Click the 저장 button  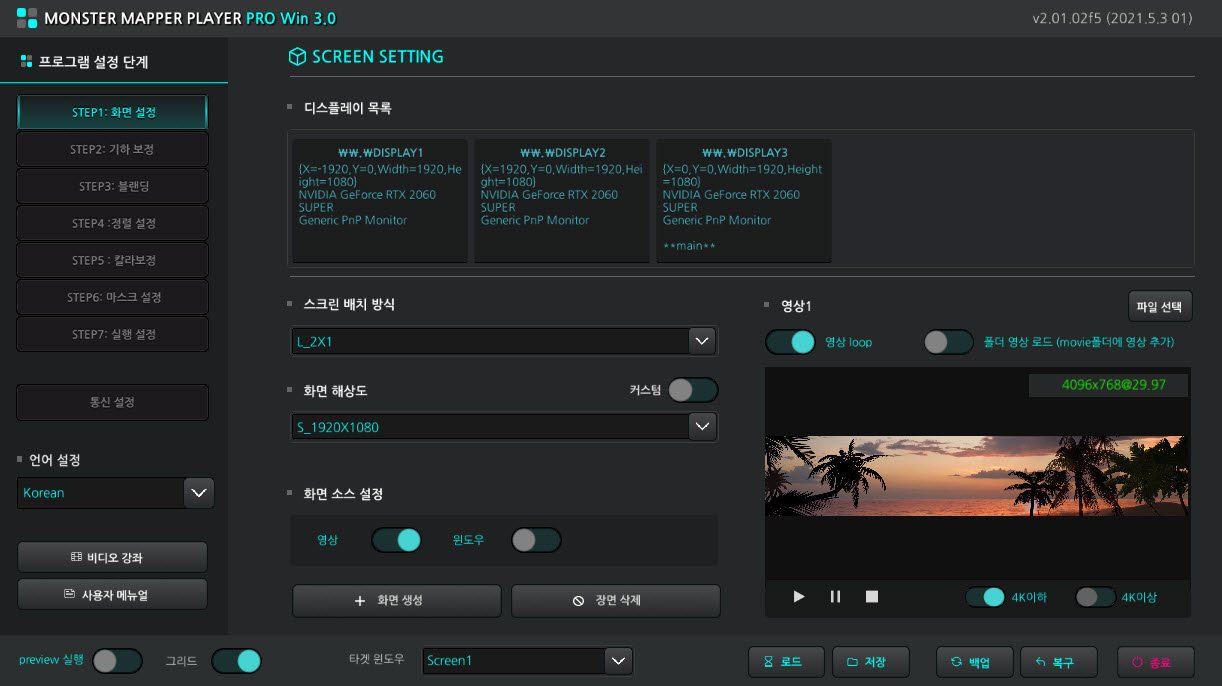pos(870,662)
